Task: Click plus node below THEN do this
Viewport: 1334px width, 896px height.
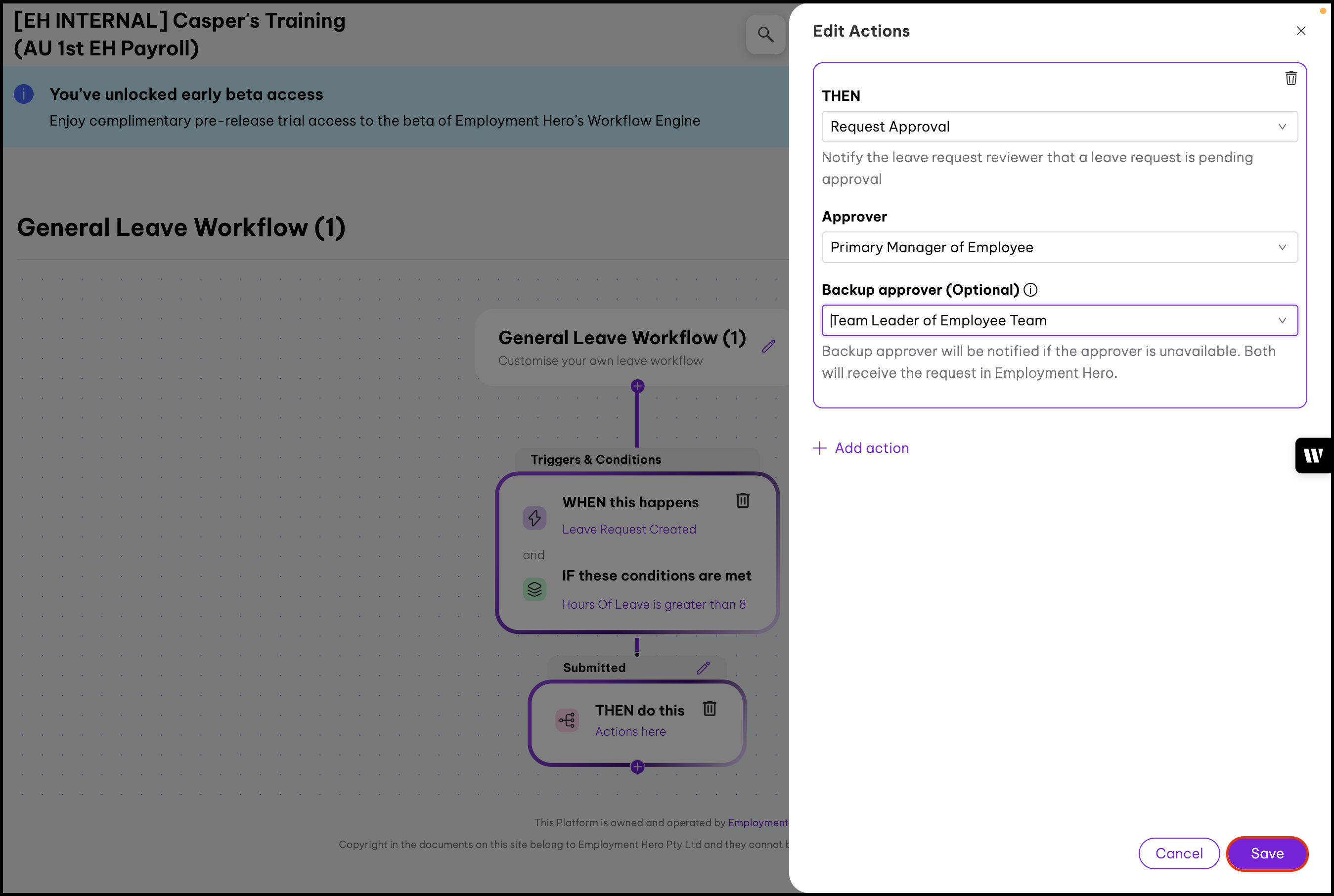Action: (637, 767)
